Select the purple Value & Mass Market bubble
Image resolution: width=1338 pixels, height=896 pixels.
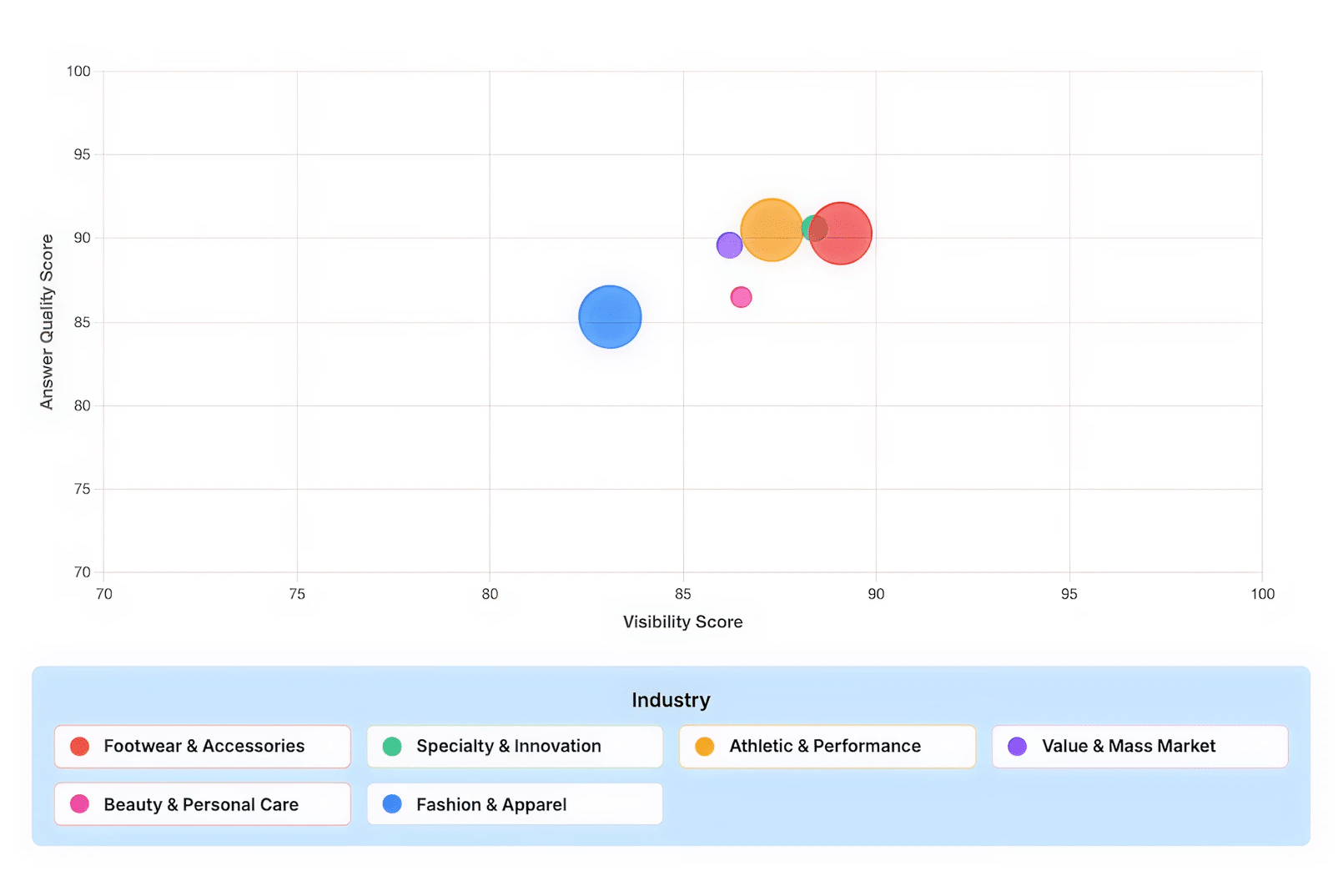pyautogui.click(x=728, y=245)
